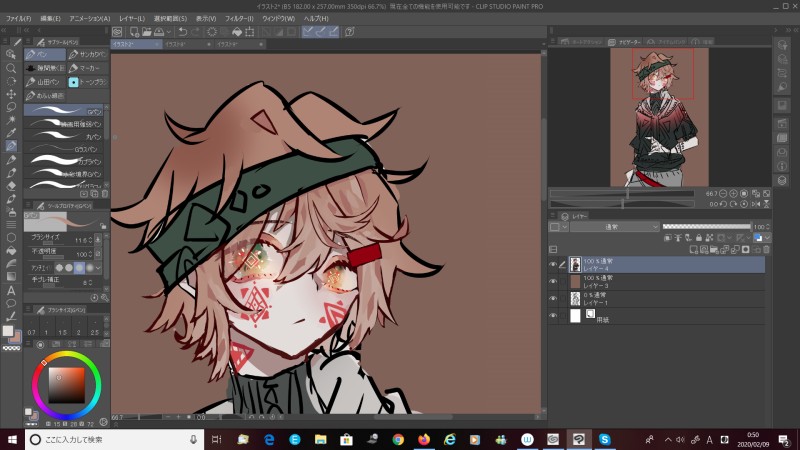Choose the 2.5 brush size preset
This screenshot has height=450, width=800.
(x=94, y=327)
